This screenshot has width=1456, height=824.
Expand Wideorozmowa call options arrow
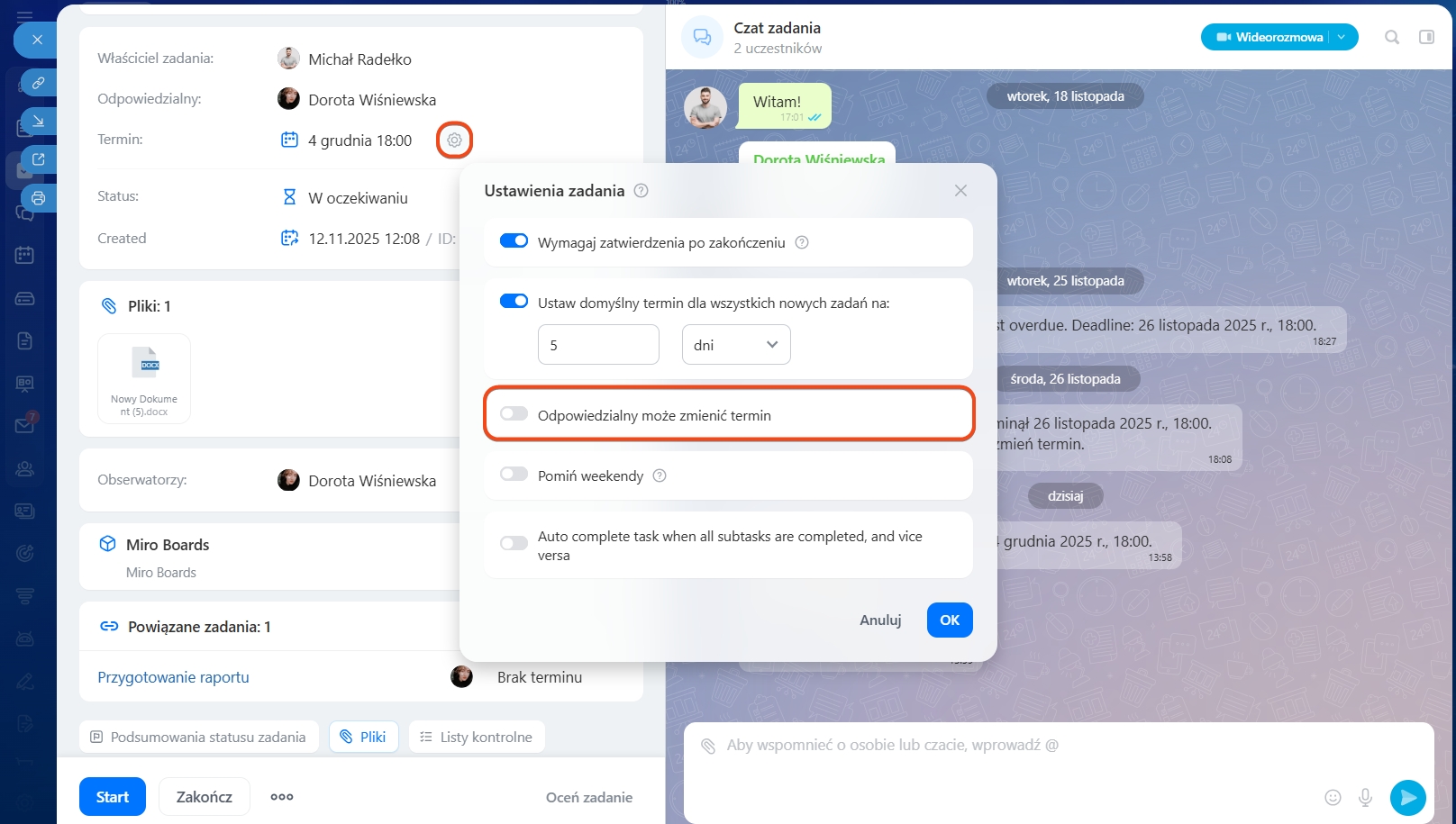coord(1342,37)
